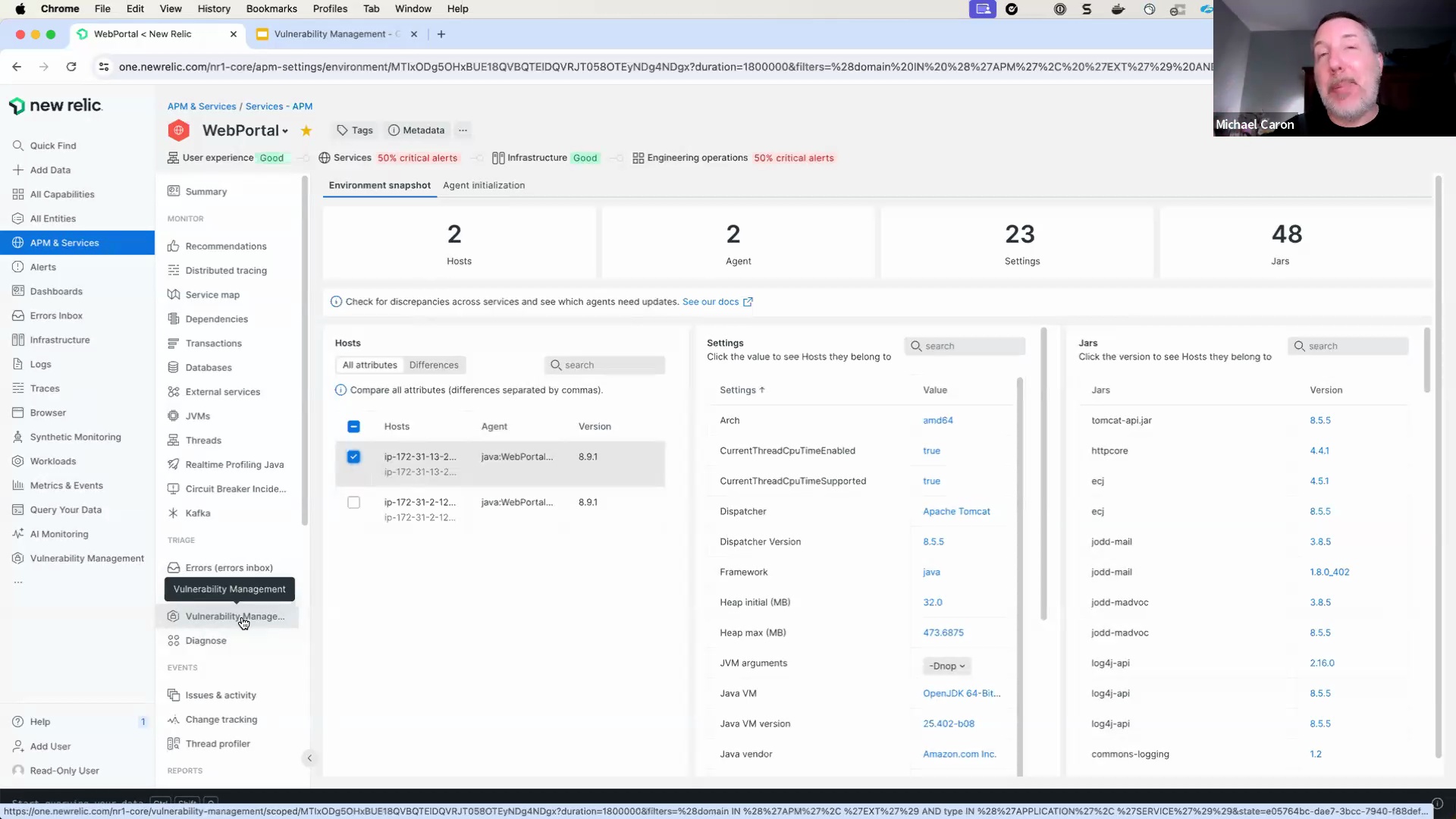
Task: Click the browser address bar URL
Action: tap(664, 67)
